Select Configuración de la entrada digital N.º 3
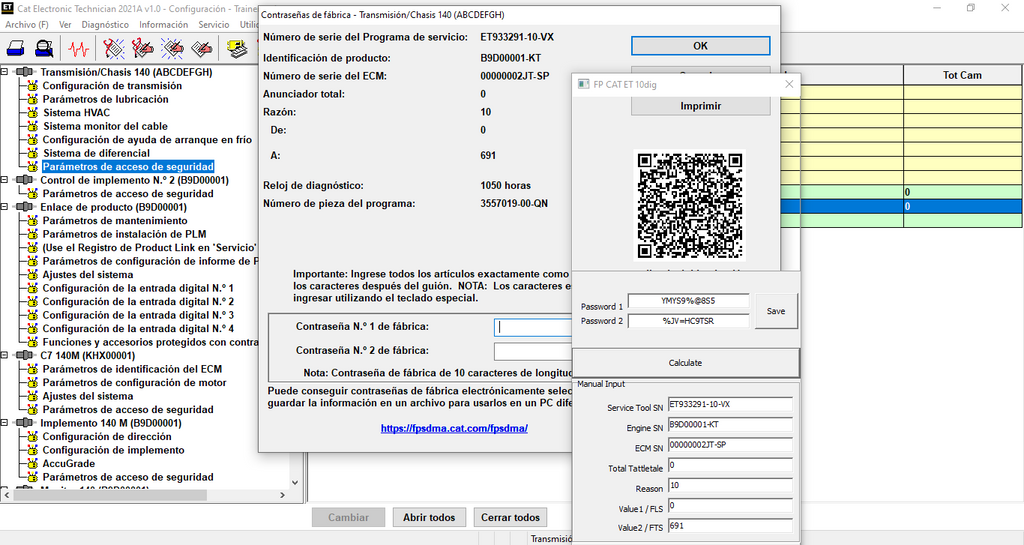 138,315
